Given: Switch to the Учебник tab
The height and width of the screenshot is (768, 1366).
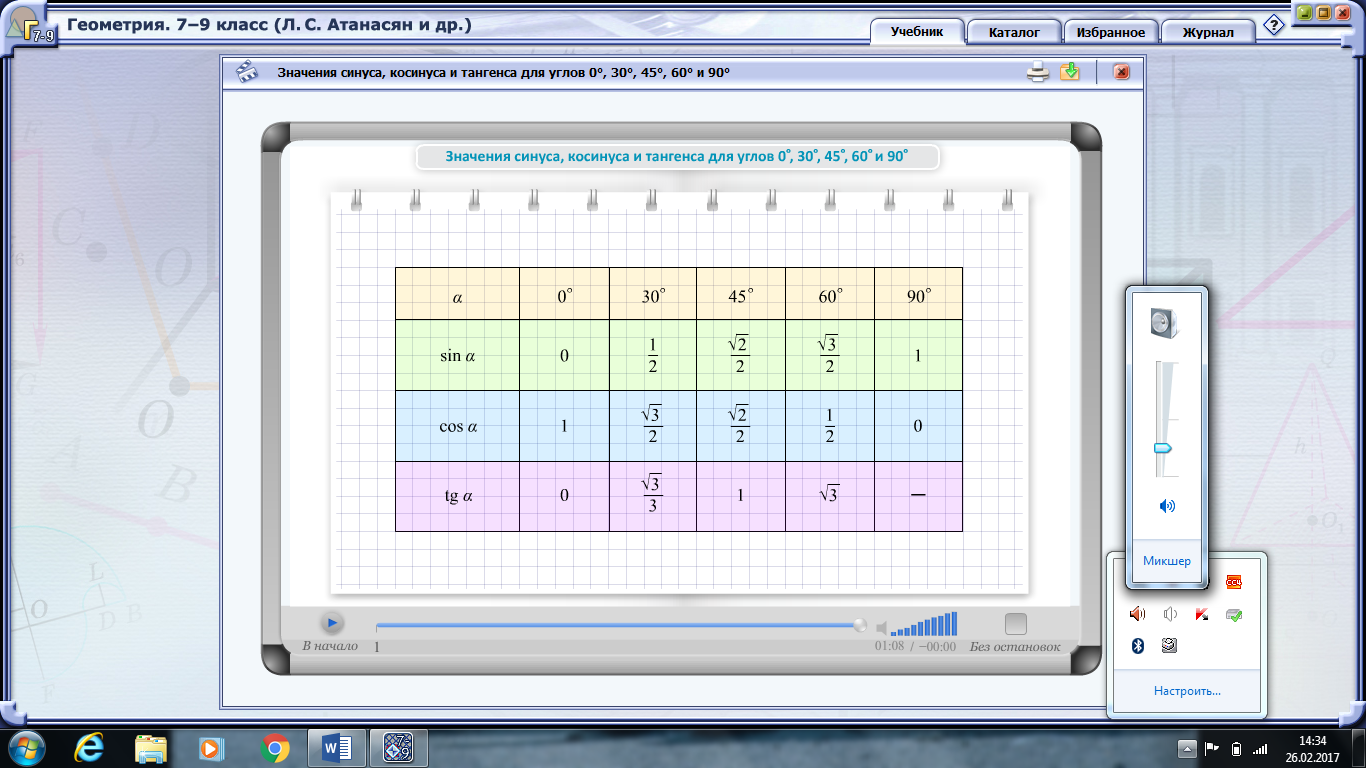Looking at the screenshot, I should point(917,32).
